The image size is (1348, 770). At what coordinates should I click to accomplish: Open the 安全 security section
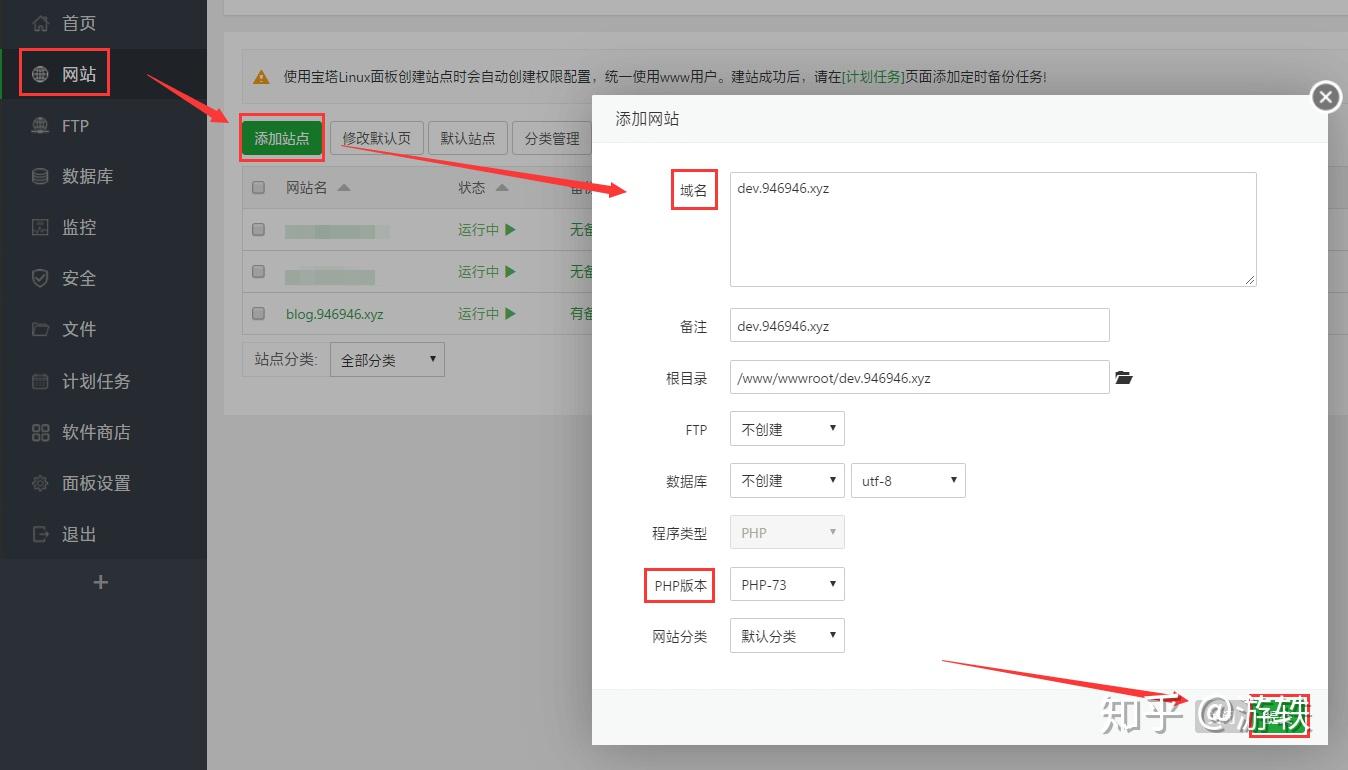pos(78,278)
